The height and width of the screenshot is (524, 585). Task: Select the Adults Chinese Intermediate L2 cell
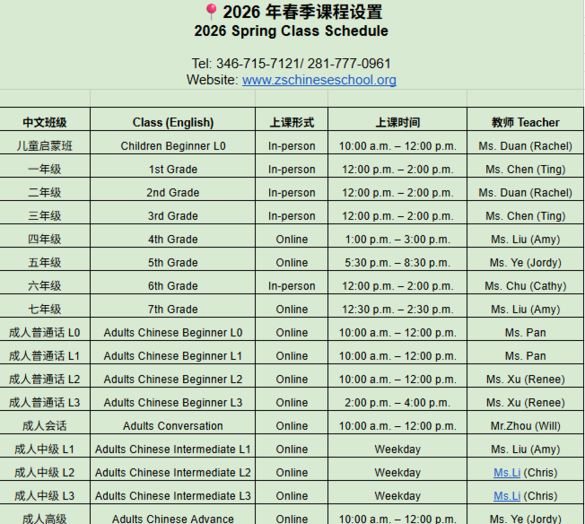(x=173, y=470)
